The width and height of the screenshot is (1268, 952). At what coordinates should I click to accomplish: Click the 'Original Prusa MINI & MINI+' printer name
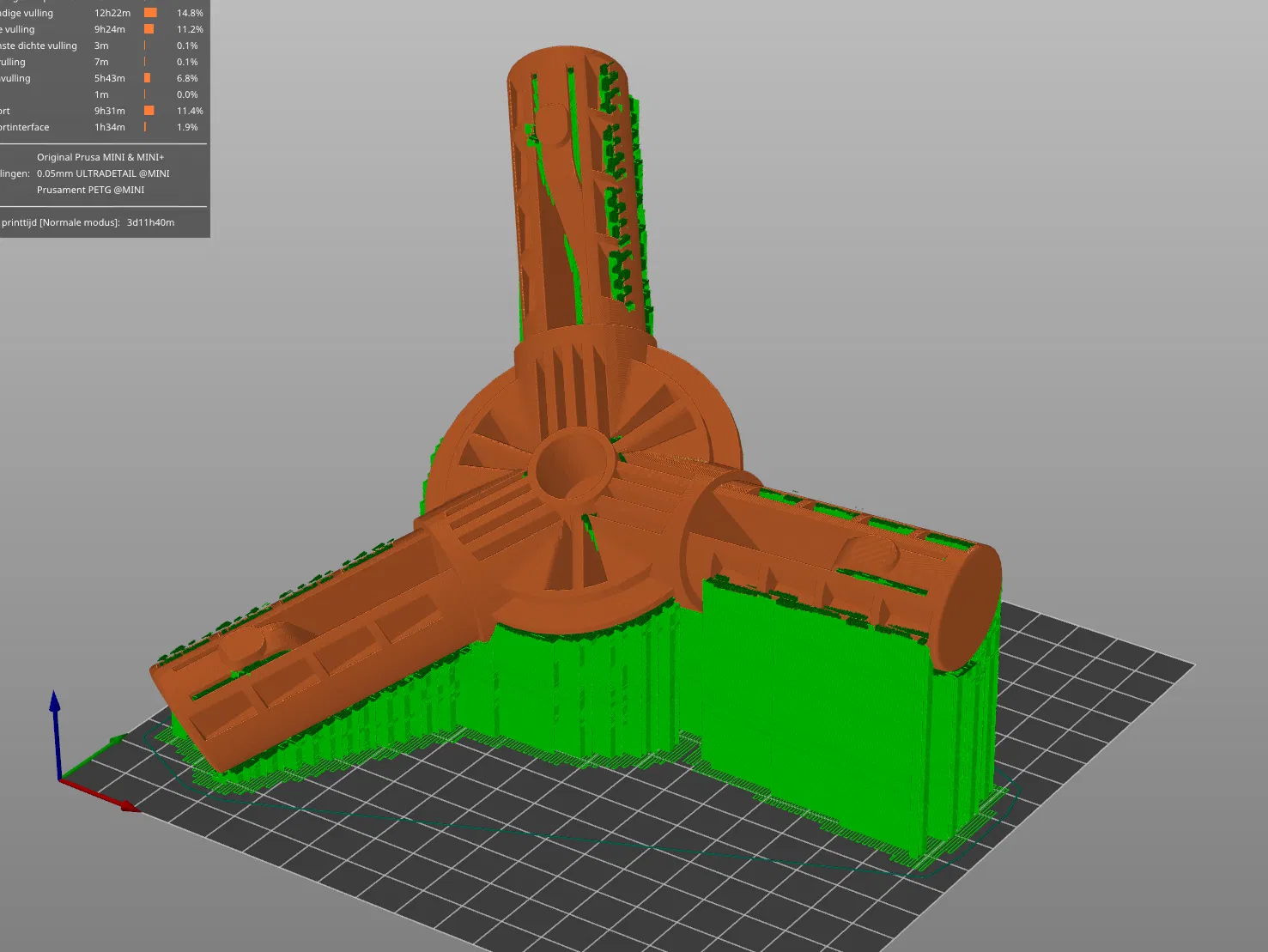(100, 157)
